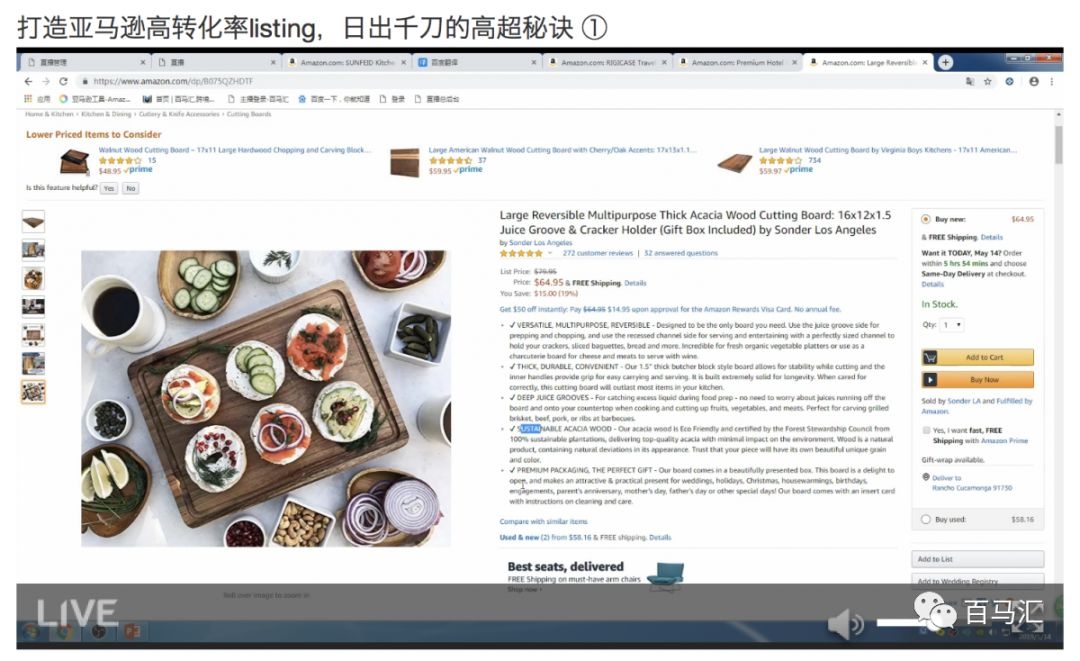Switch to Amazon.com RIGICASE Travel tab
Viewport: 1080px width, 661px height.
[608, 62]
